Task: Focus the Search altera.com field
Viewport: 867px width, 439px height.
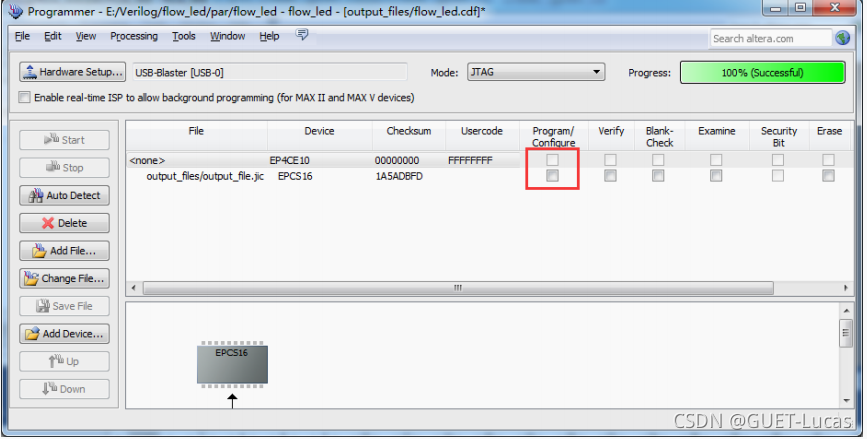Action: tap(770, 39)
